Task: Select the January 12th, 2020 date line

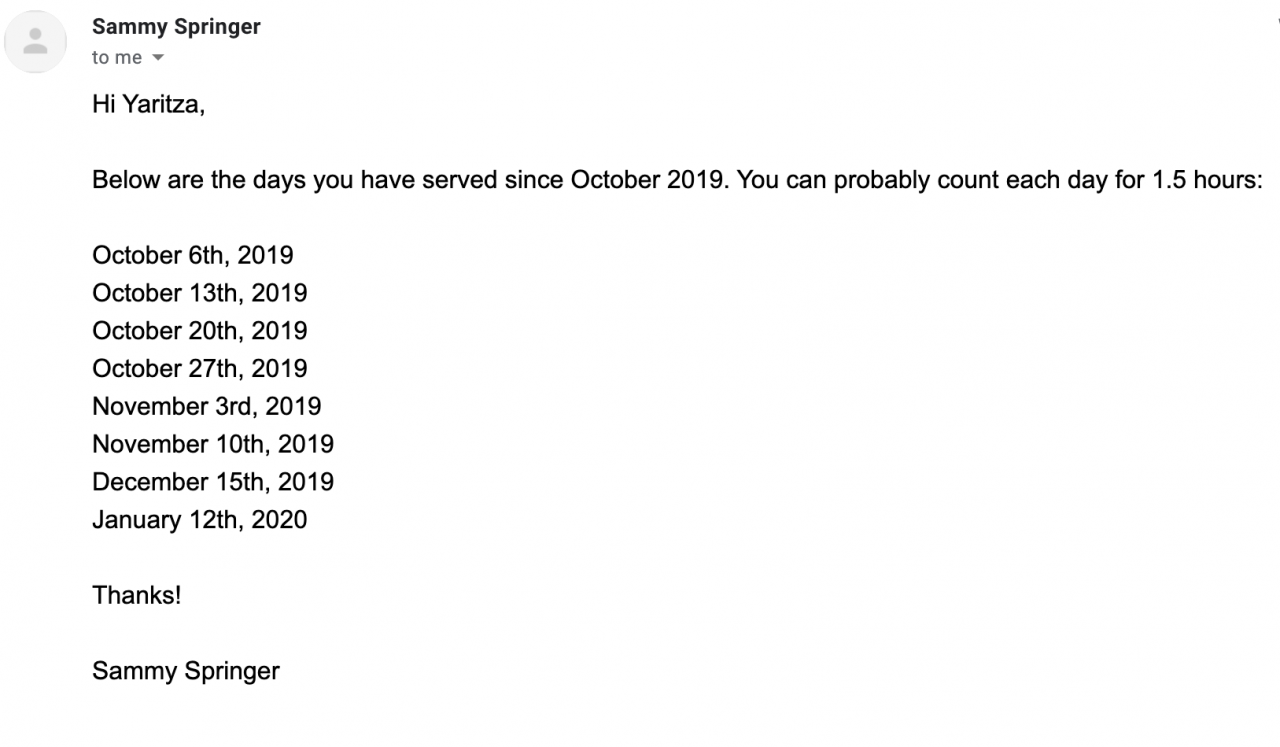Action: coord(200,520)
